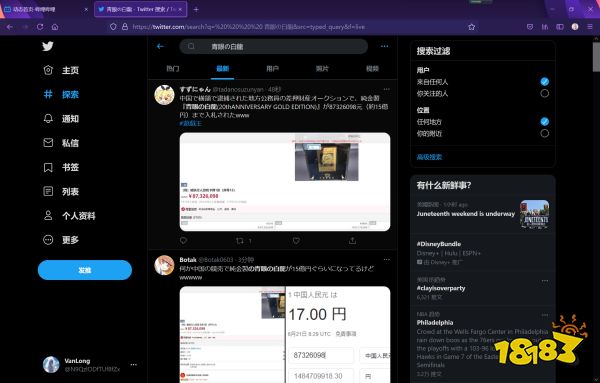Toggle the browser sidebar icon
This screenshot has height=383, width=600.
coord(560,27)
